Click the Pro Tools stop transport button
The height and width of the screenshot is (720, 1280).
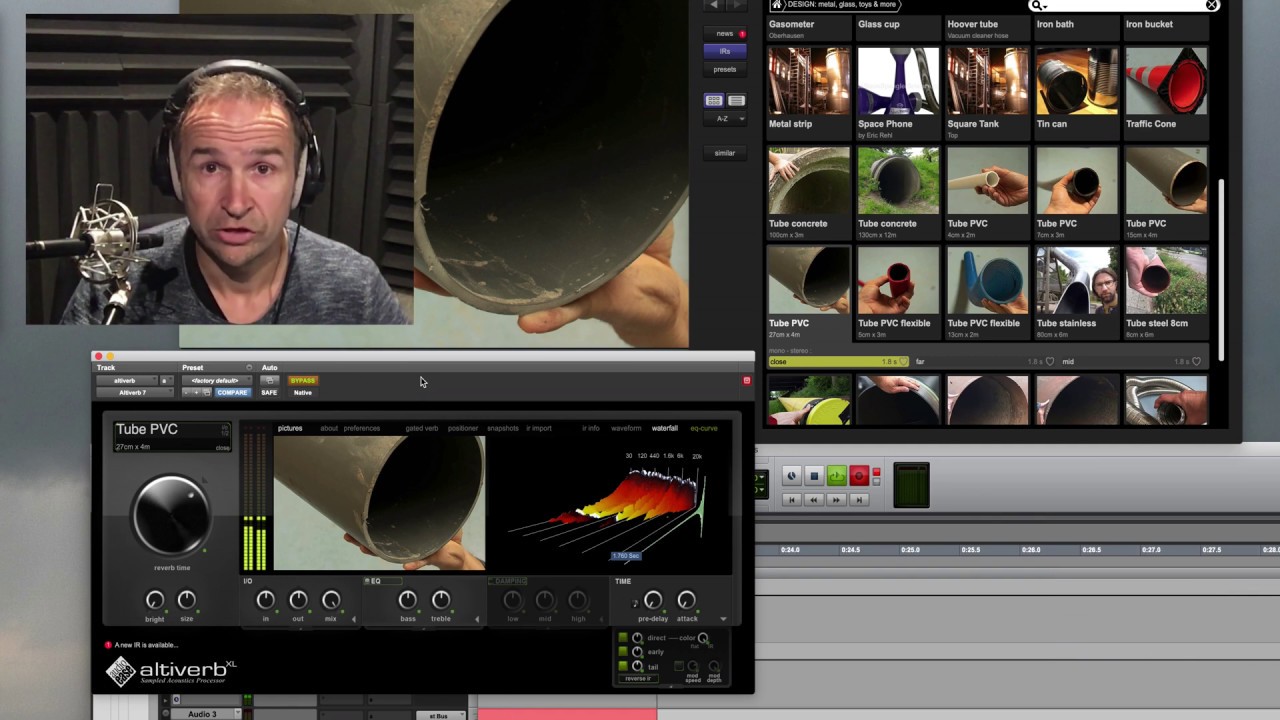[814, 476]
